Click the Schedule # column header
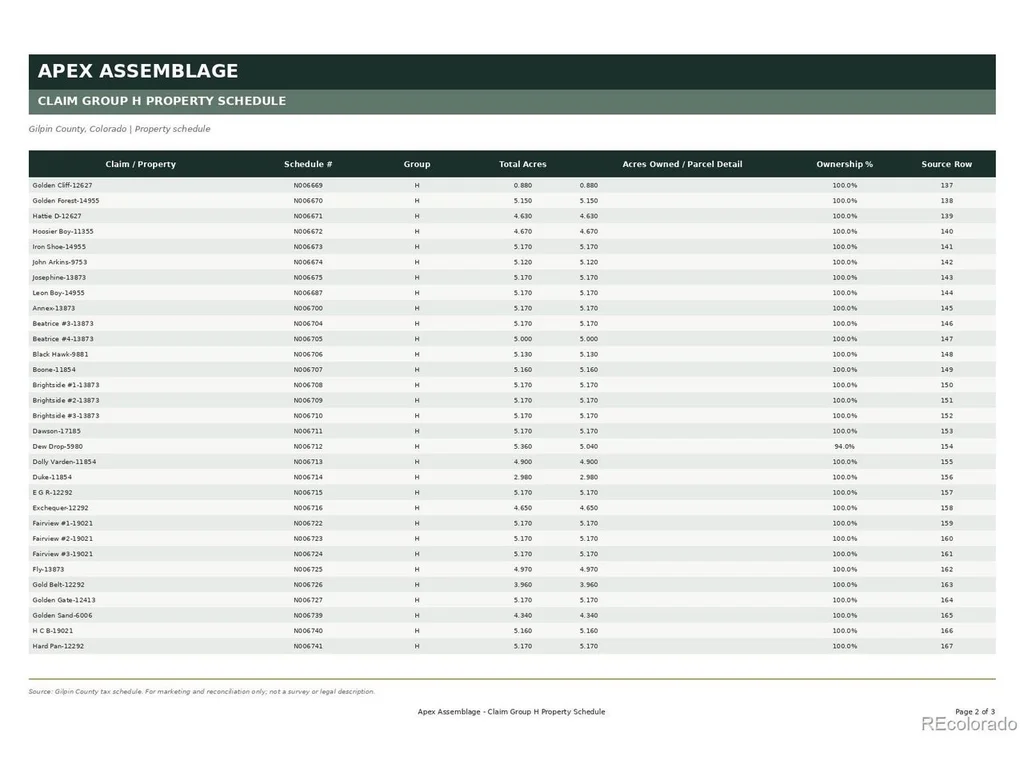Image resolution: width=1024 pixels, height=768 pixels. click(x=308, y=164)
